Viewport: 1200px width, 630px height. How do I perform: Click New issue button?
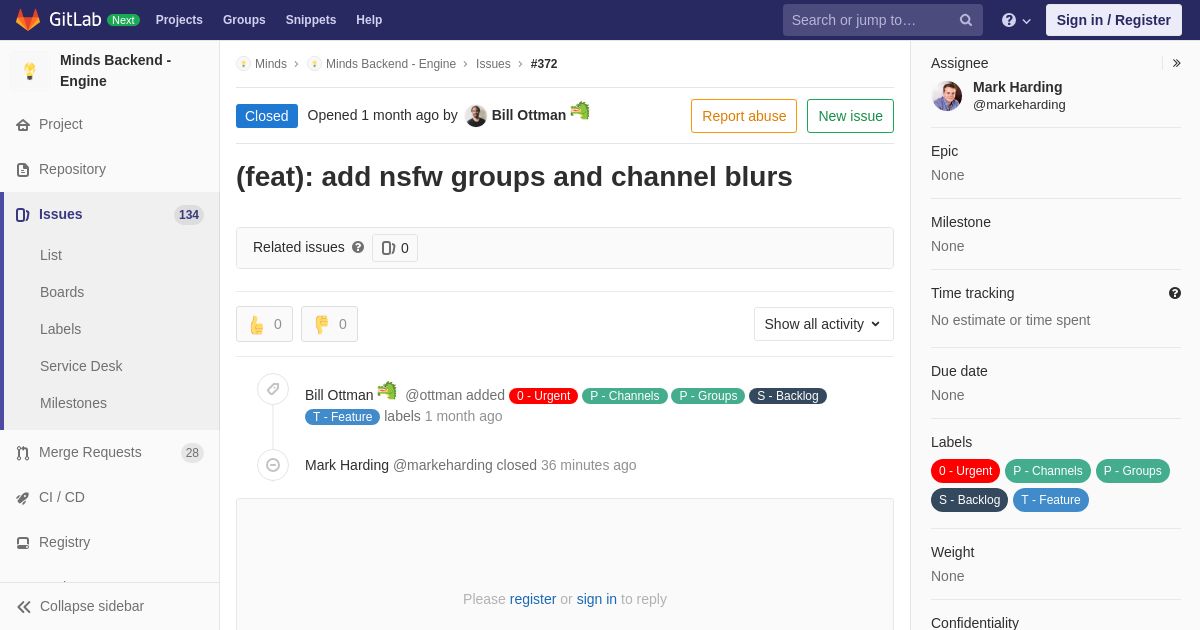tap(851, 116)
